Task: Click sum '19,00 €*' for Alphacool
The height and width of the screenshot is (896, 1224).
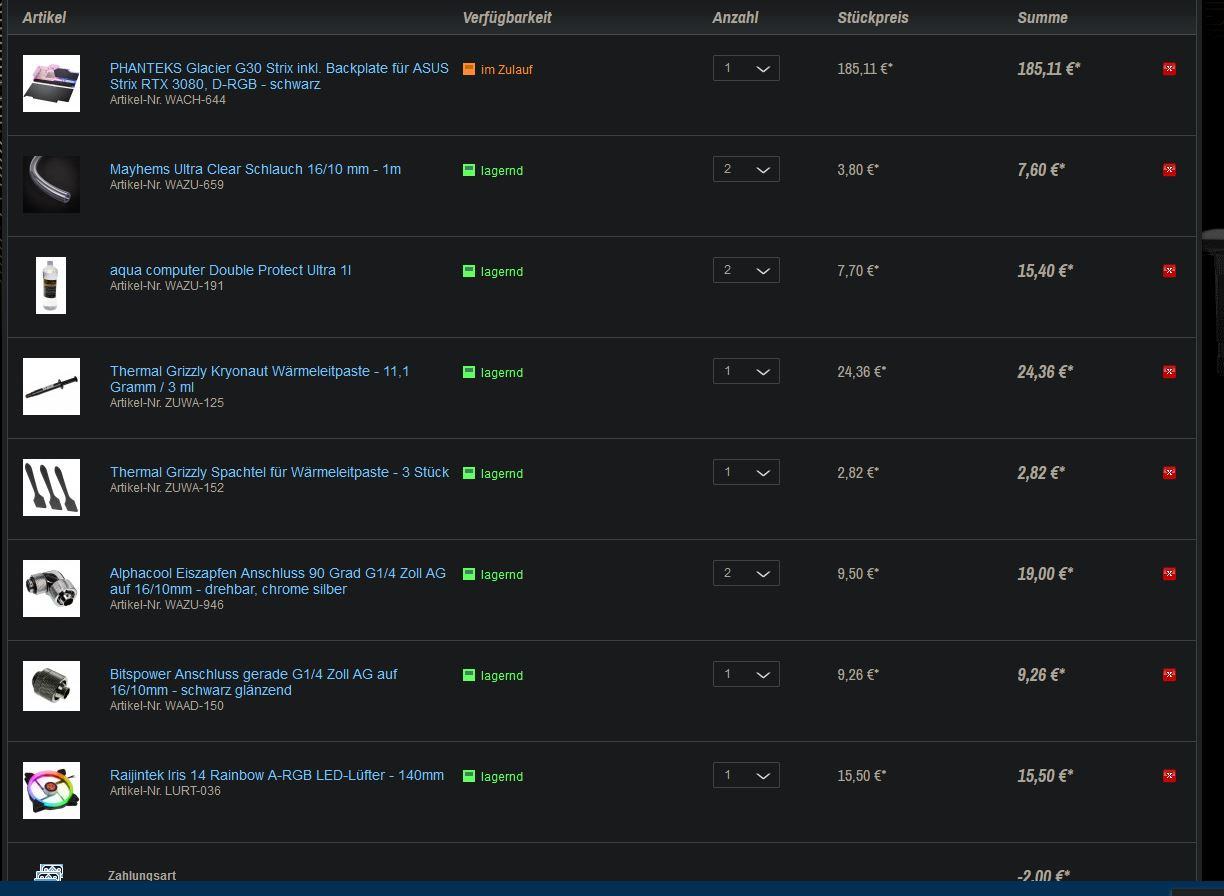Action: click(1045, 574)
